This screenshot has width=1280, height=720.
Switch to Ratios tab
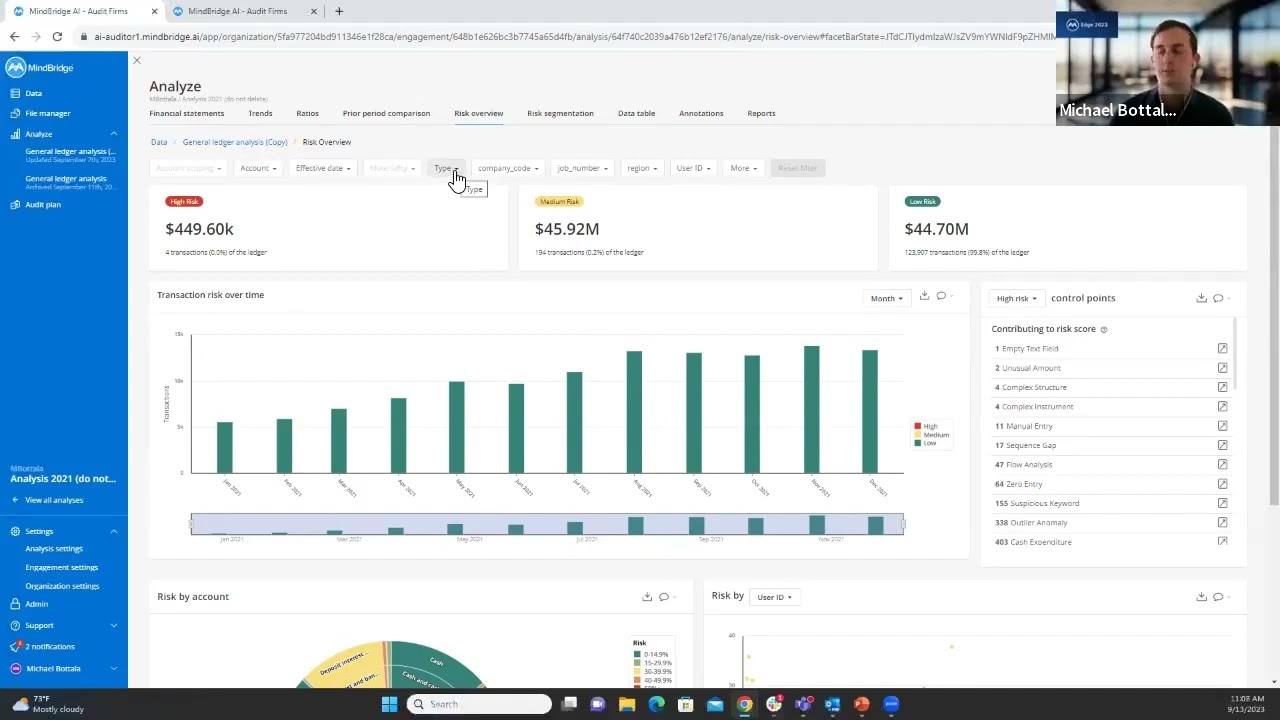307,113
